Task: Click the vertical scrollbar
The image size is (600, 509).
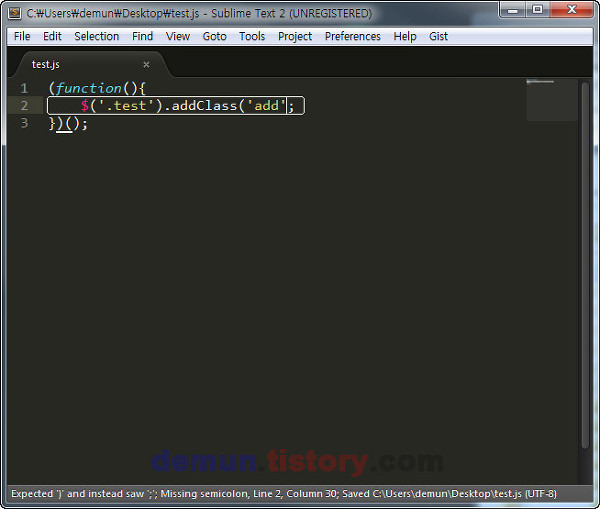Action: coord(585,264)
